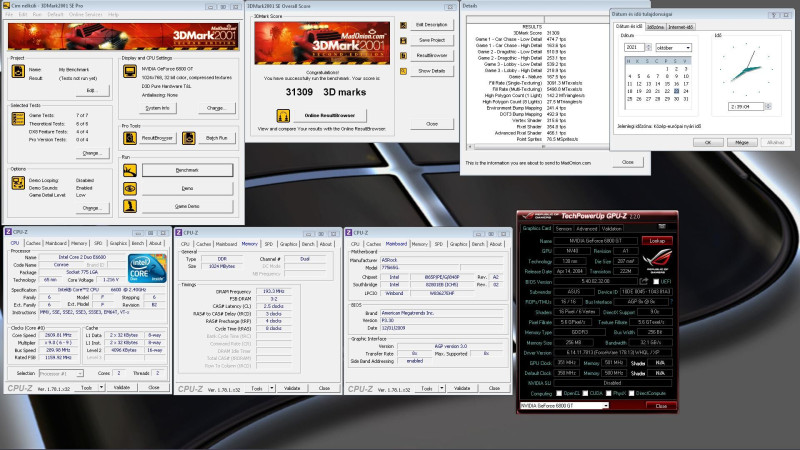Toggle the DirectCompute checkbox in GPU-Z
This screenshot has width=800, height=450.
pos(632,393)
